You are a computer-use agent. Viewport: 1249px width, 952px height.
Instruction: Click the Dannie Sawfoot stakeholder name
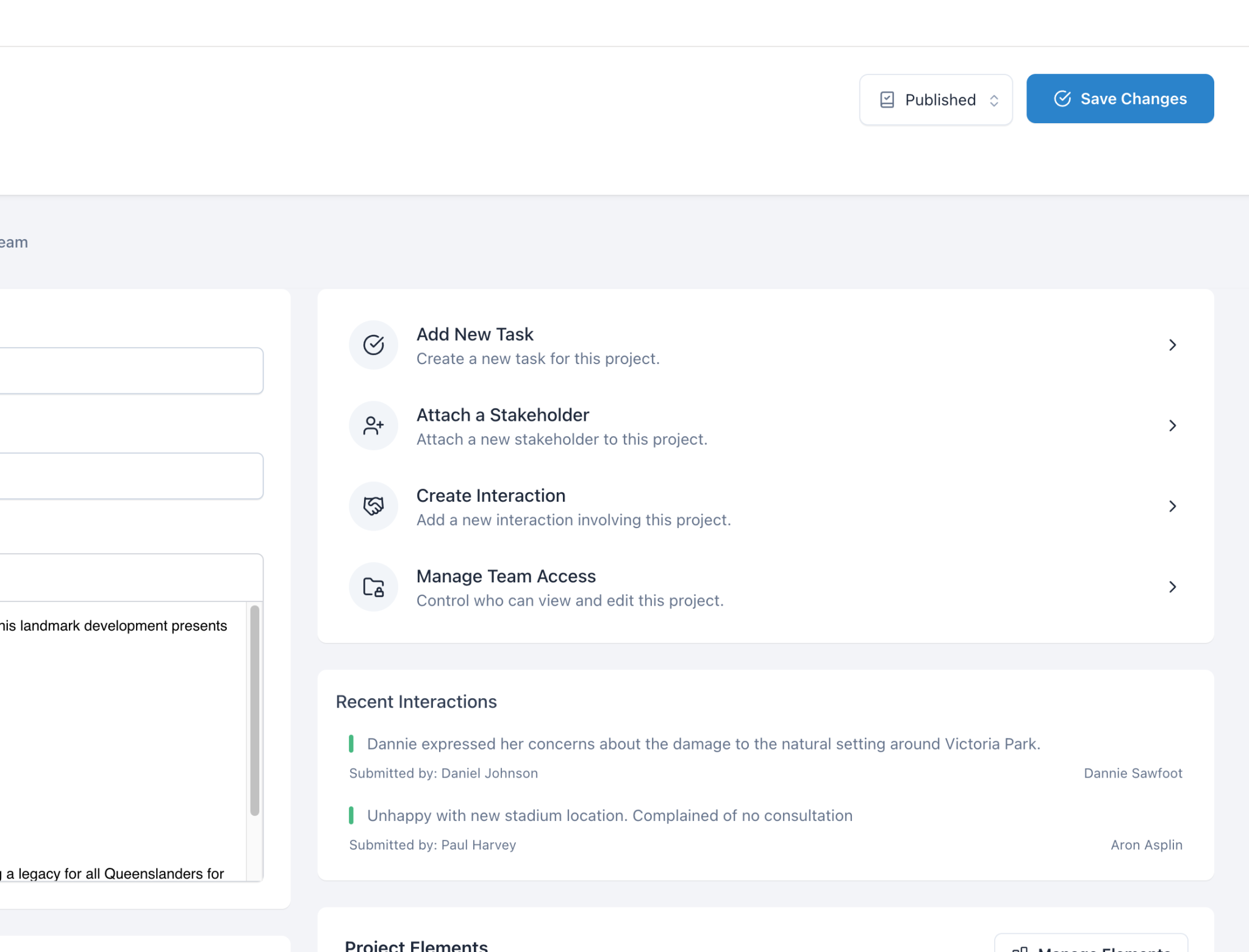[1133, 773]
